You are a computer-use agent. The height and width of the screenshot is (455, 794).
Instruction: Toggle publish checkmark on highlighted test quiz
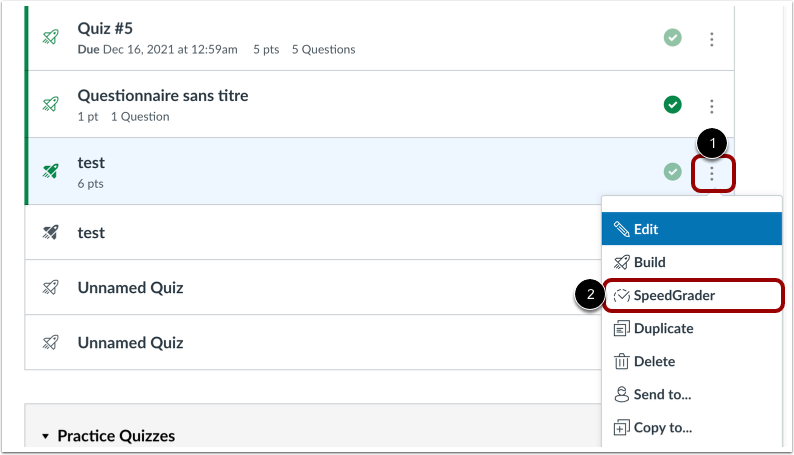point(673,172)
